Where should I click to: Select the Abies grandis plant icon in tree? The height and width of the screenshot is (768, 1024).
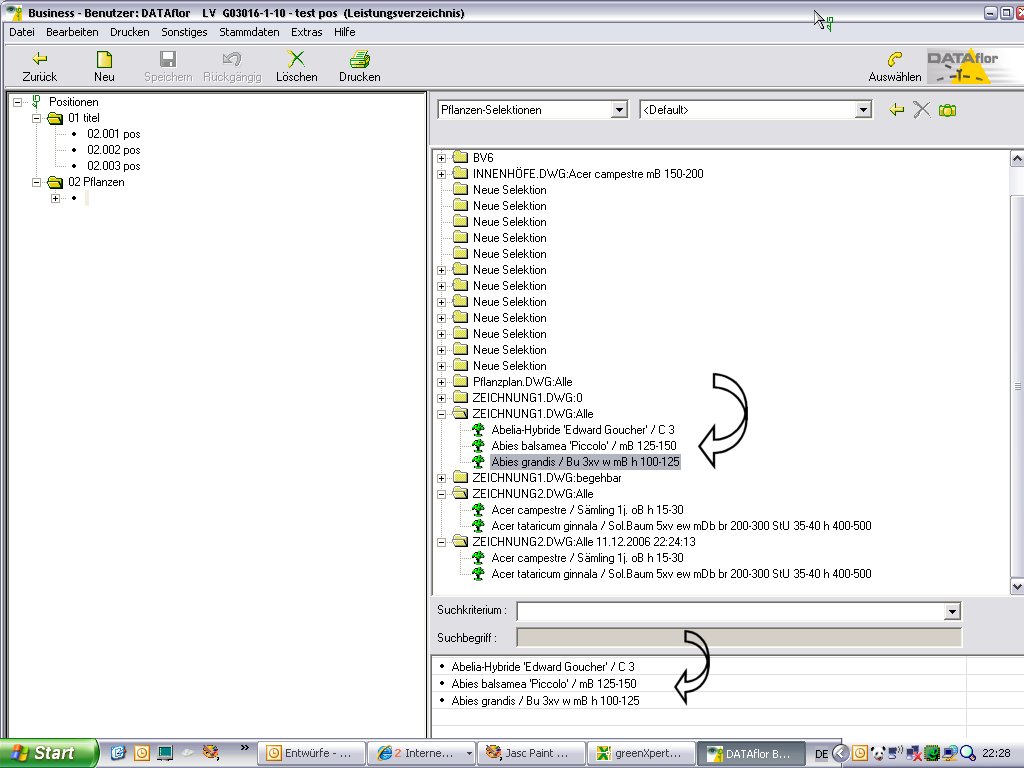pyautogui.click(x=478, y=462)
